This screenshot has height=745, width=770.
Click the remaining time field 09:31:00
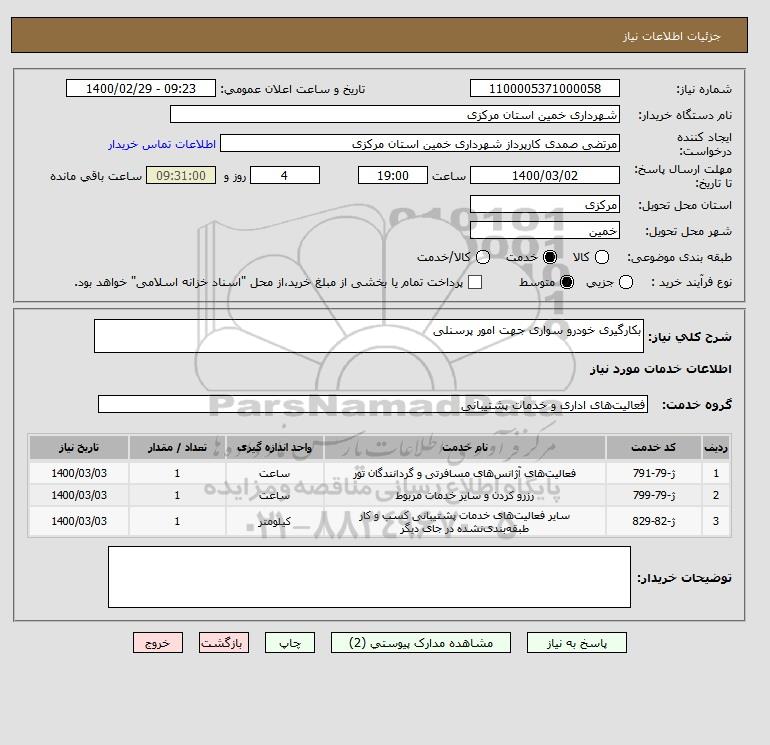(x=181, y=175)
